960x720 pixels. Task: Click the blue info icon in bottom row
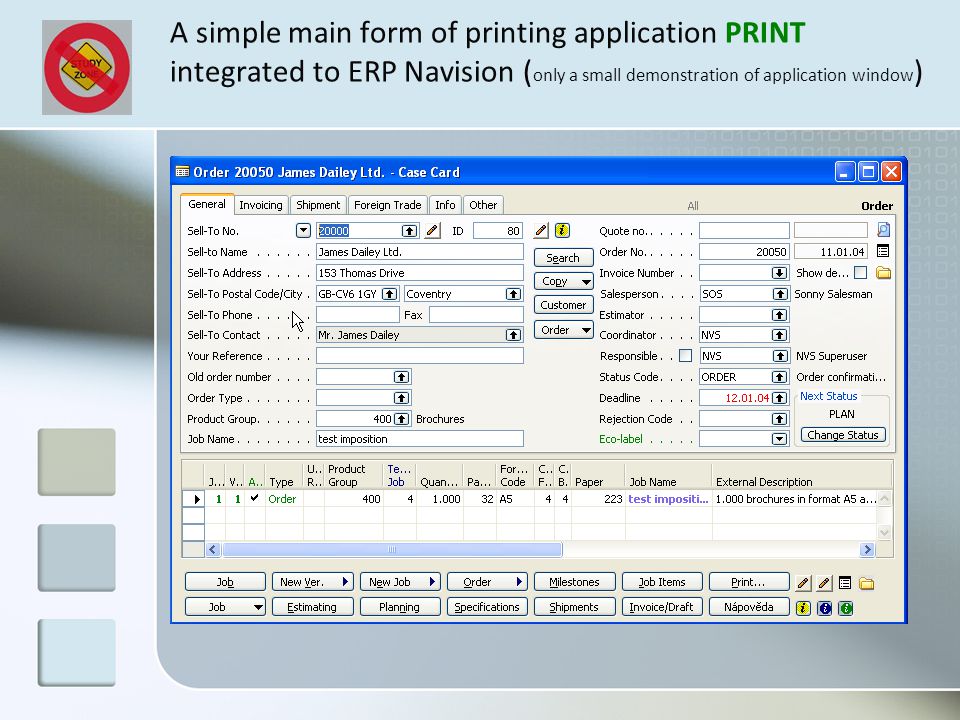tap(825, 608)
